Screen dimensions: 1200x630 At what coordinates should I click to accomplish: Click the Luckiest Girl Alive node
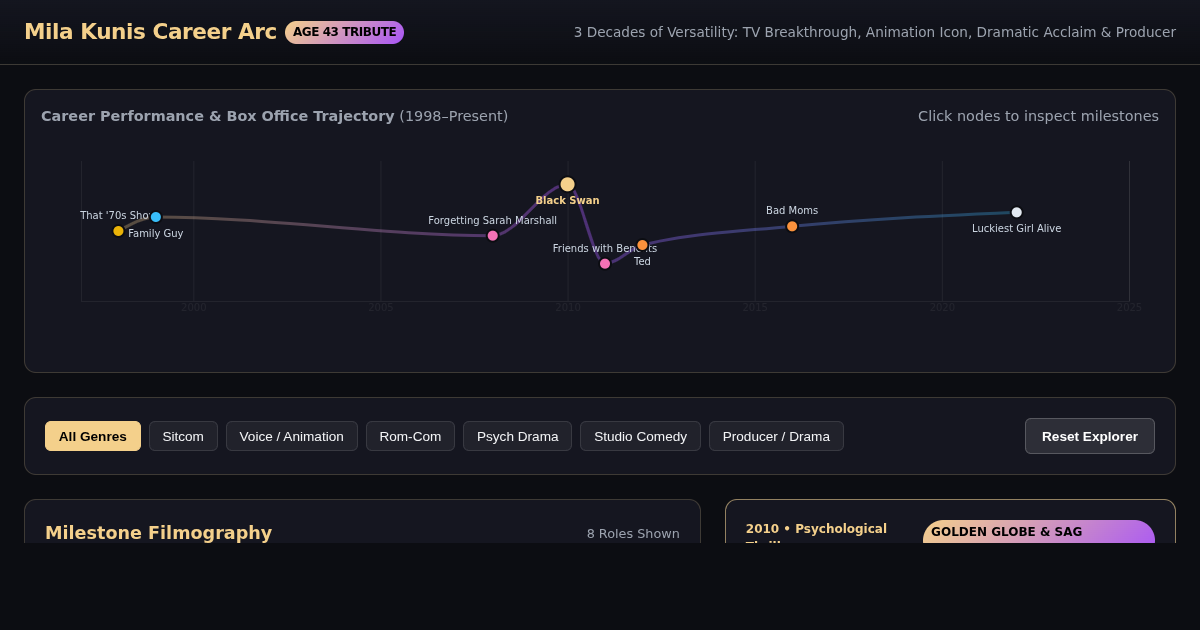[x=1017, y=212]
